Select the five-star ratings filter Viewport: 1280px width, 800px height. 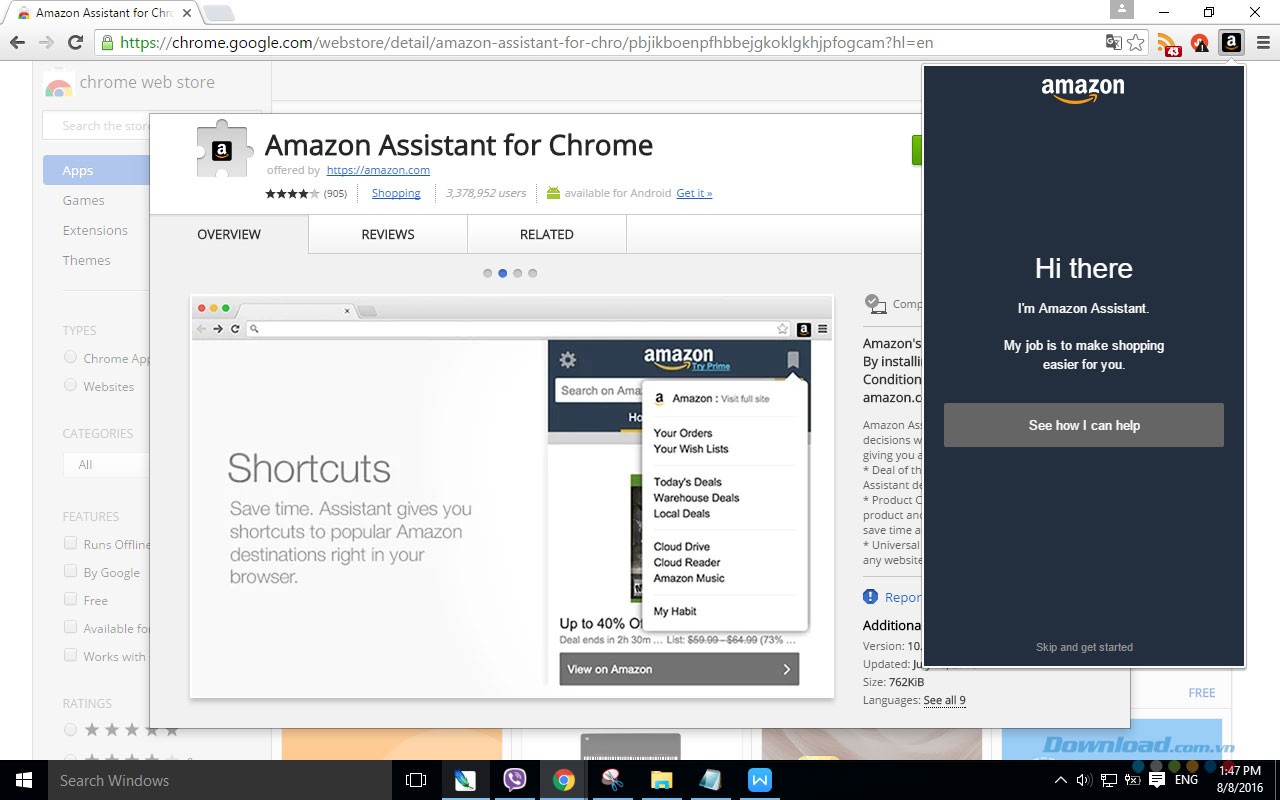tap(70, 729)
